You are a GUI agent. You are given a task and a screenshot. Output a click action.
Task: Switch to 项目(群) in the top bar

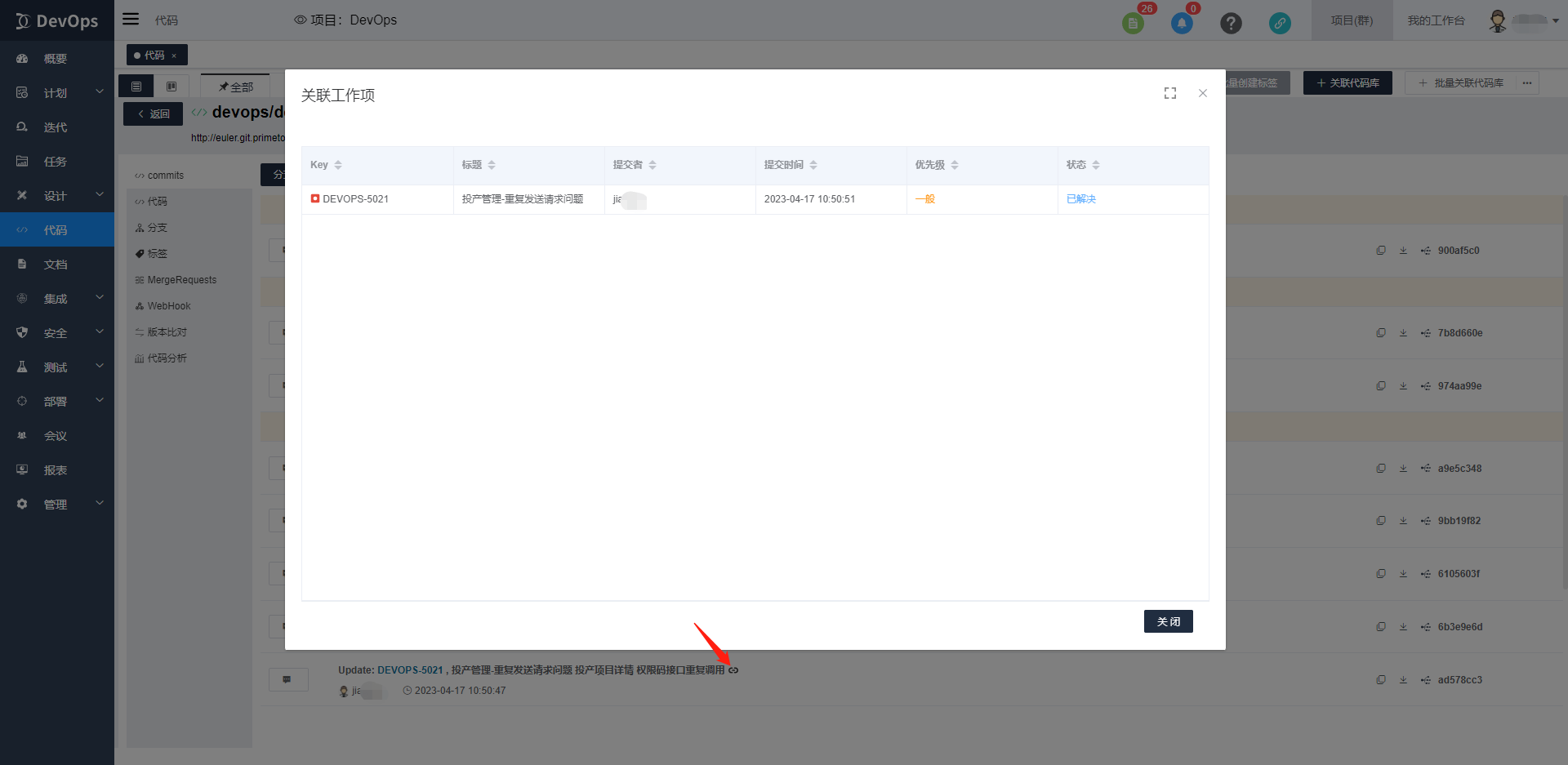coord(1352,20)
